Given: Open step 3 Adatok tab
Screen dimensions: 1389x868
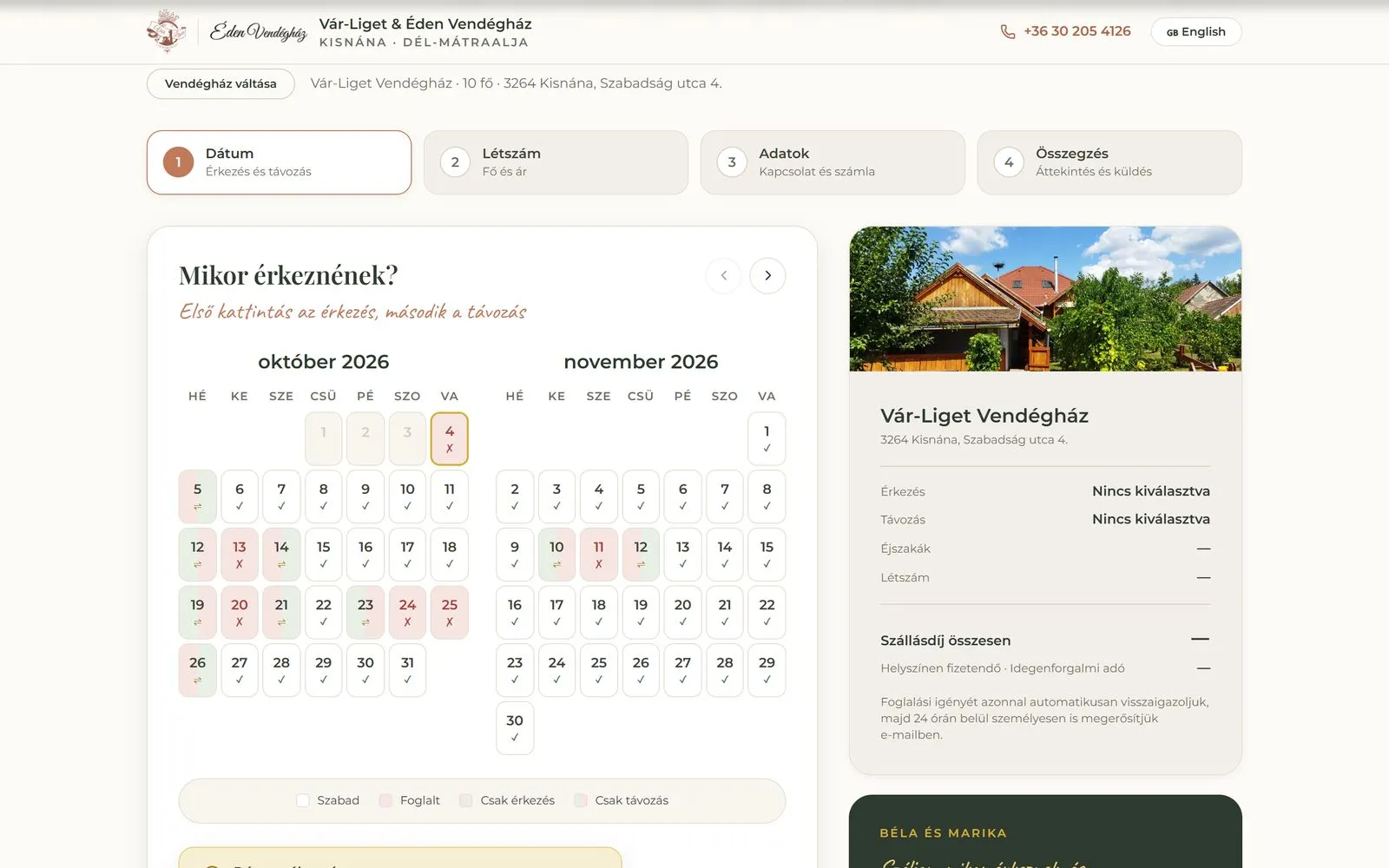Looking at the screenshot, I should 833,162.
